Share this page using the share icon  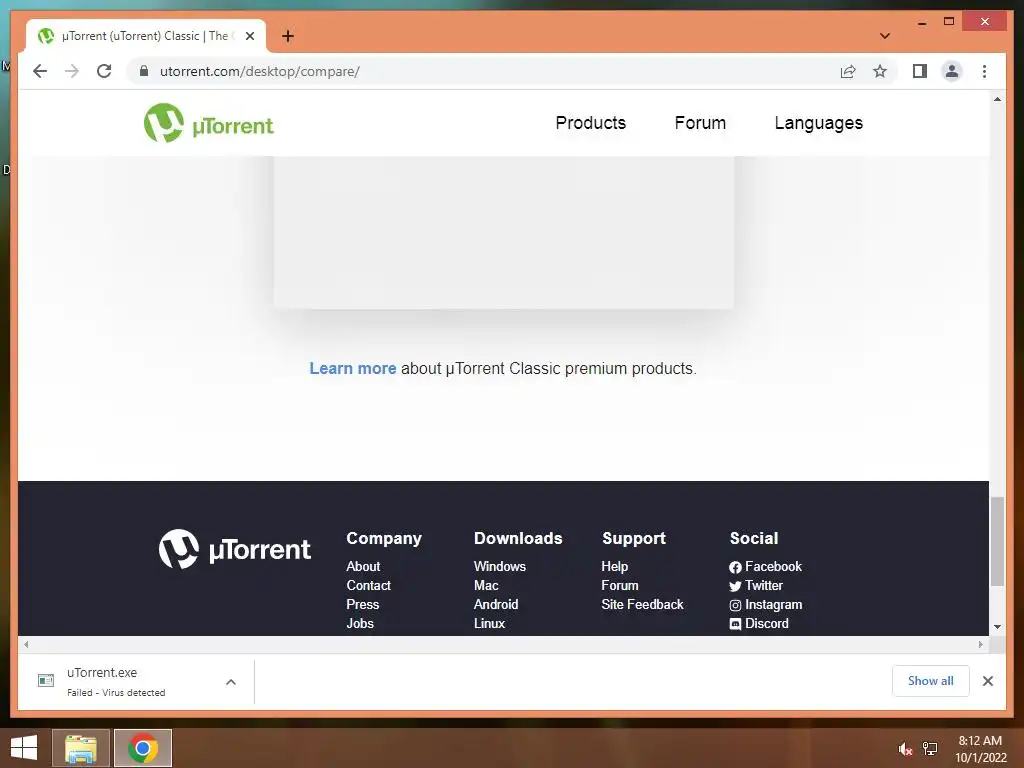pyautogui.click(x=848, y=71)
